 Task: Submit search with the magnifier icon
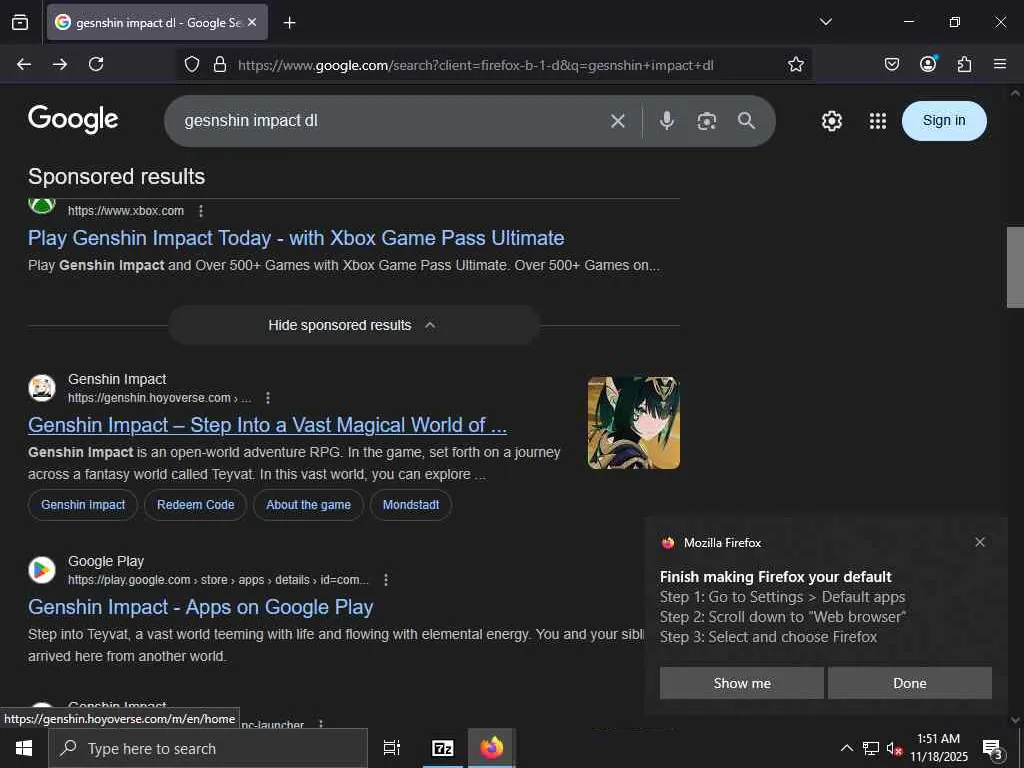pyautogui.click(x=746, y=121)
